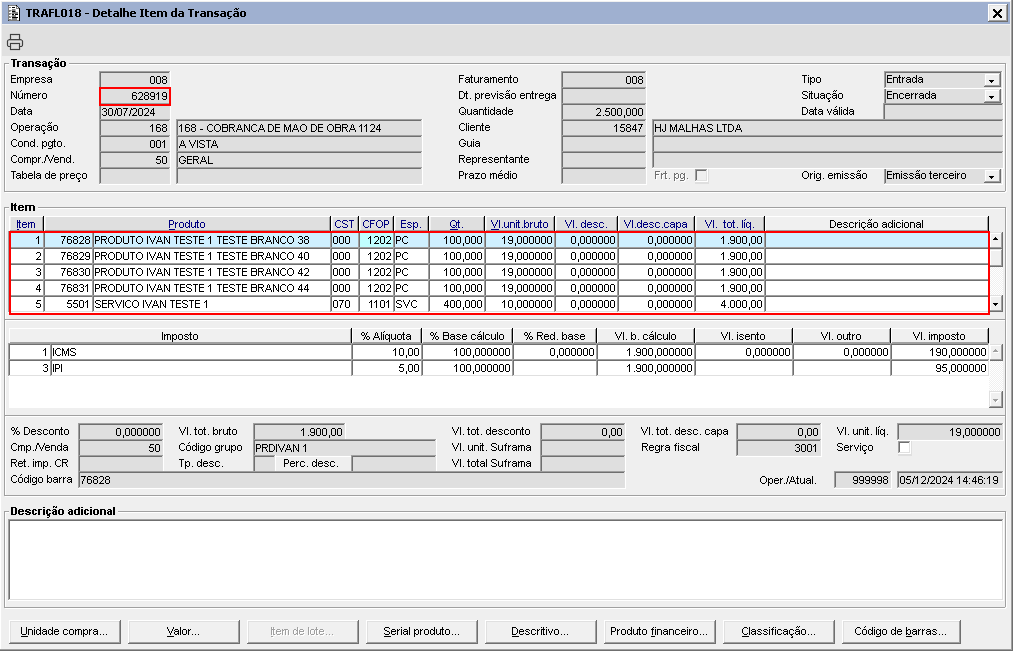This screenshot has width=1013, height=651.
Task: Click the Oper./Atual. field 999998
Action: (862, 480)
